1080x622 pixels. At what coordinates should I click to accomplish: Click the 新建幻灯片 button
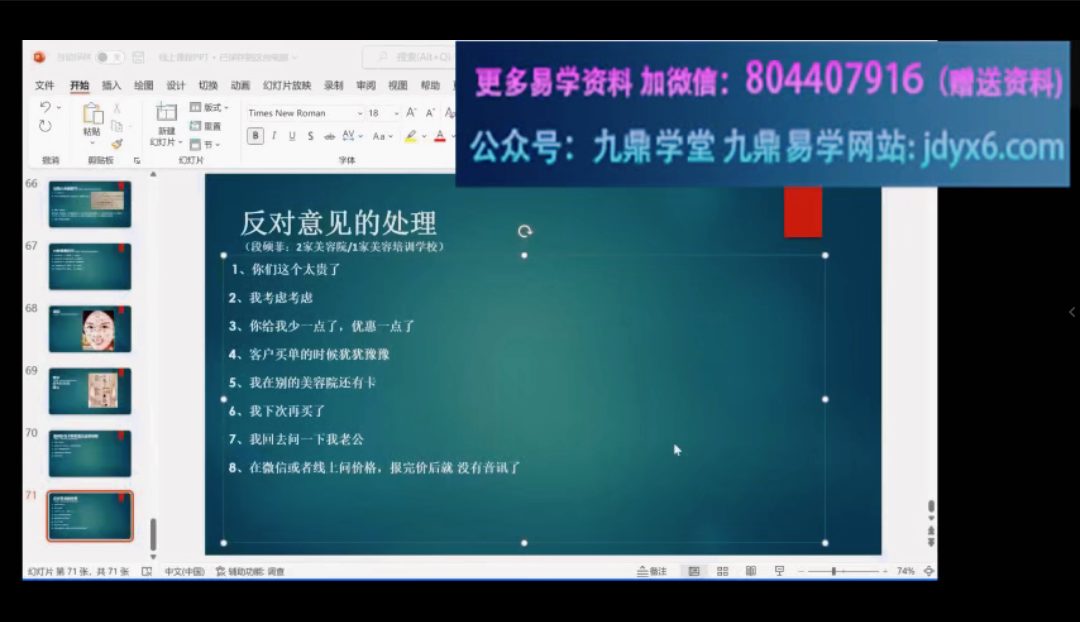[166, 125]
